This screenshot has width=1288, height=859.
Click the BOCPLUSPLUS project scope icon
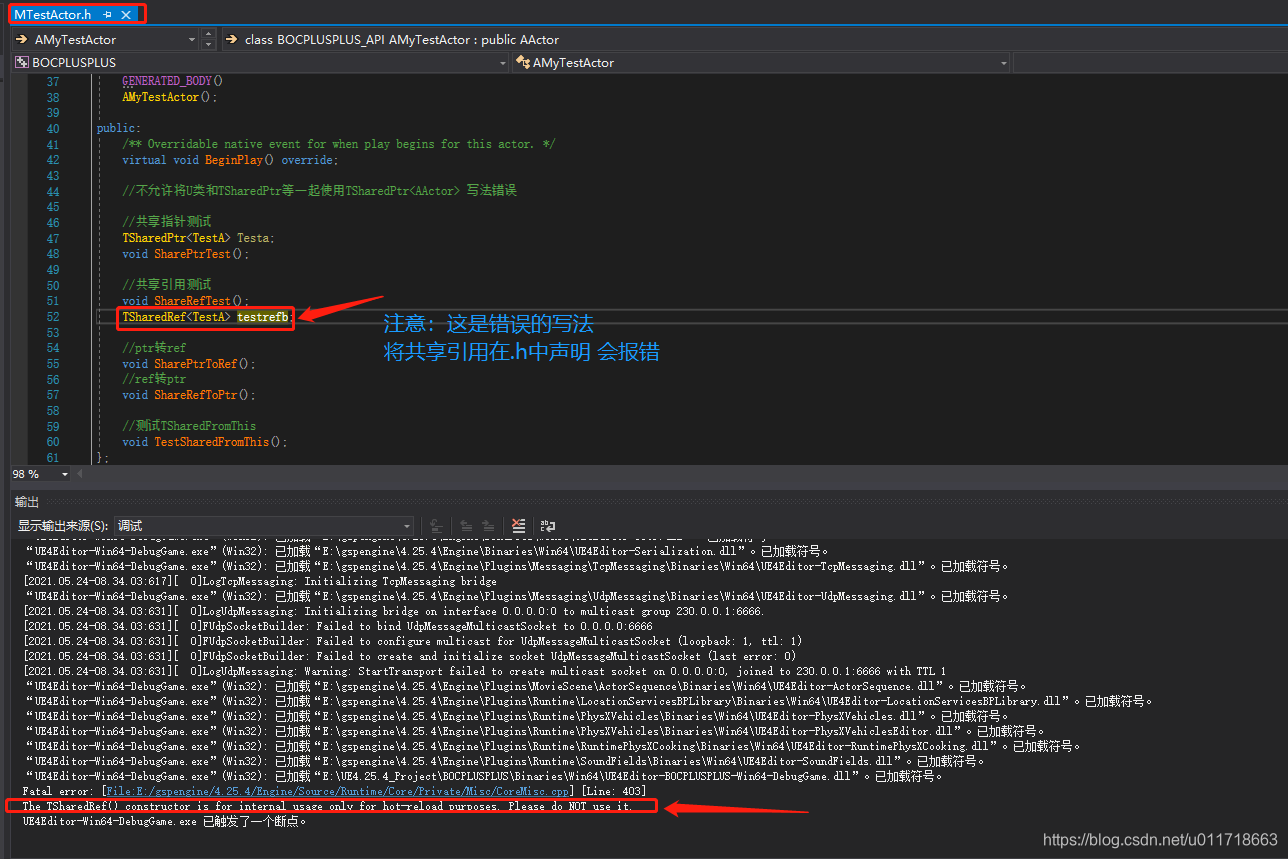pos(21,62)
